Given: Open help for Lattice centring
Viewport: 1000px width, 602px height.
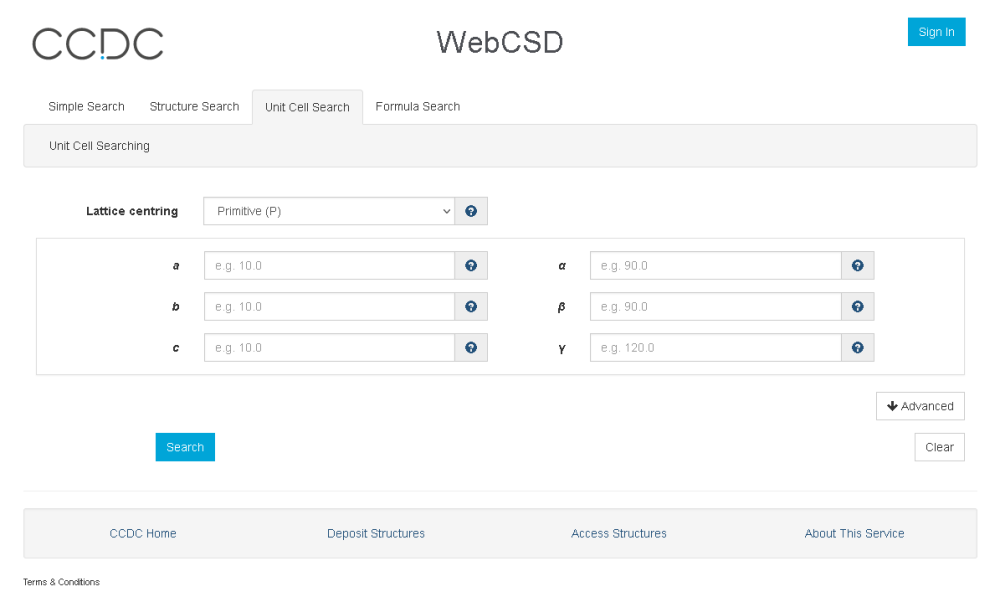Looking at the screenshot, I should click(x=471, y=211).
